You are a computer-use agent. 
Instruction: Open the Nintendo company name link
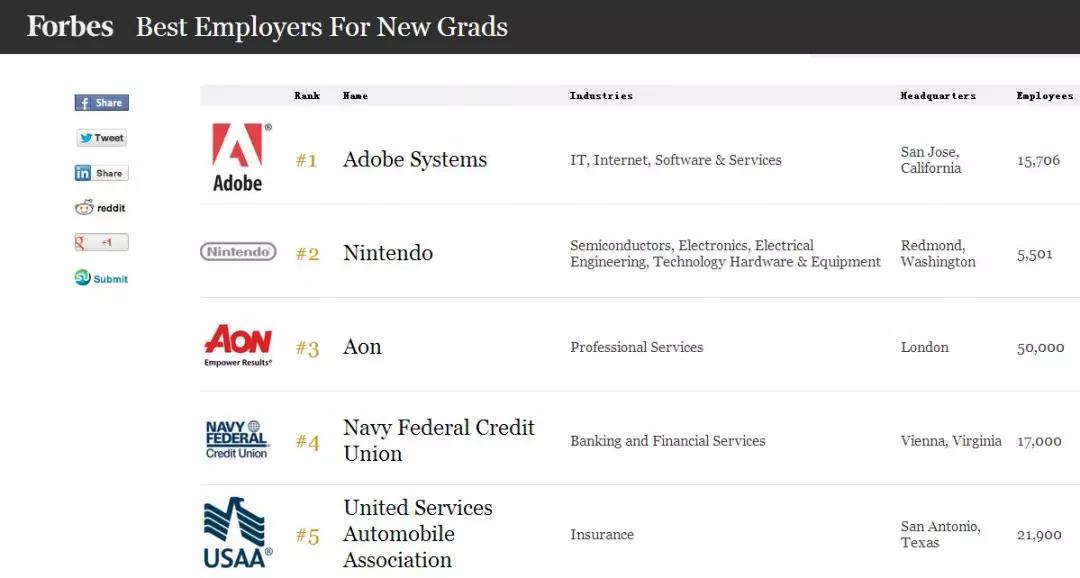click(x=388, y=253)
